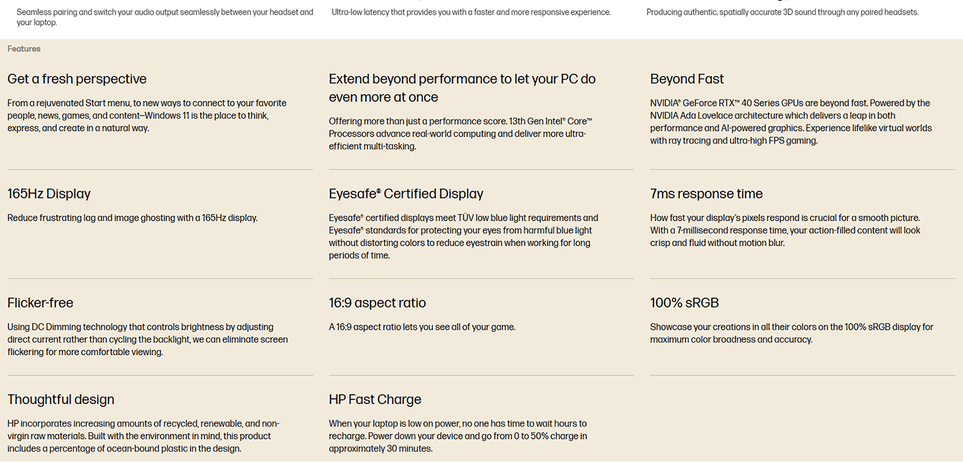Click the 0 to 50% charge description
Screen dimensions: 963x462
click(x=458, y=436)
